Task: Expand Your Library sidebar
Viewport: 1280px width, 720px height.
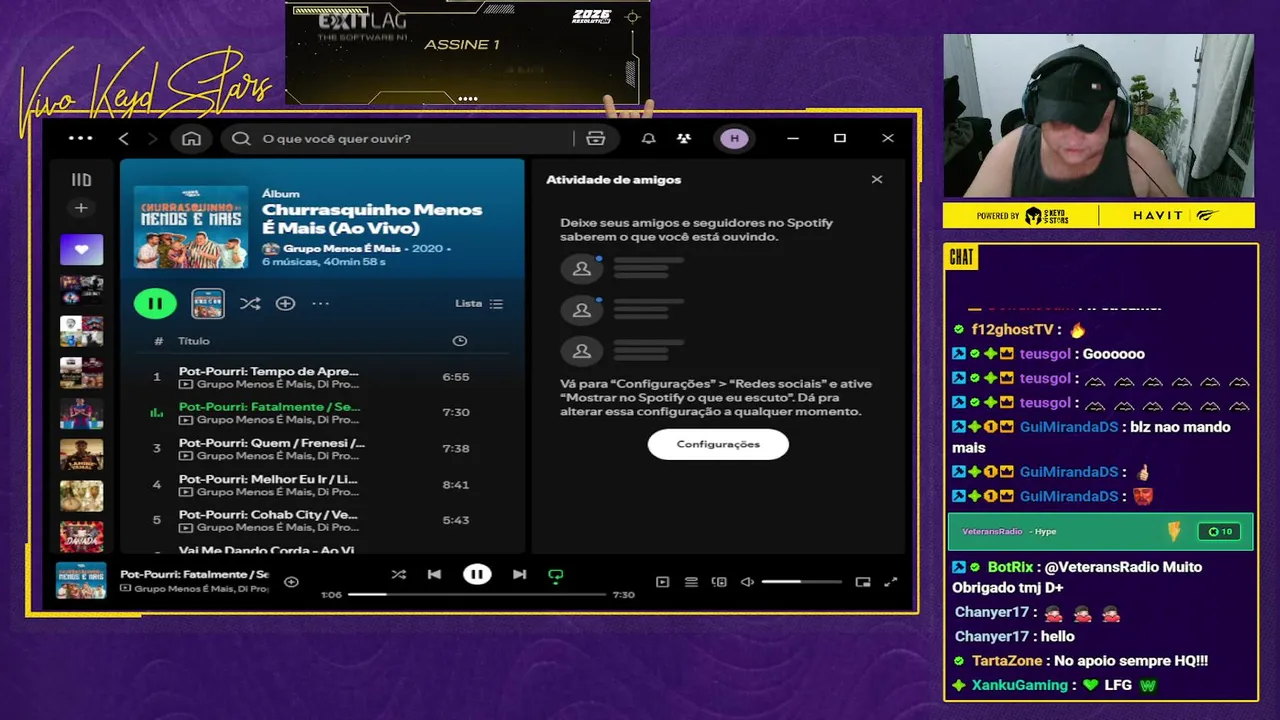Action: (x=81, y=180)
